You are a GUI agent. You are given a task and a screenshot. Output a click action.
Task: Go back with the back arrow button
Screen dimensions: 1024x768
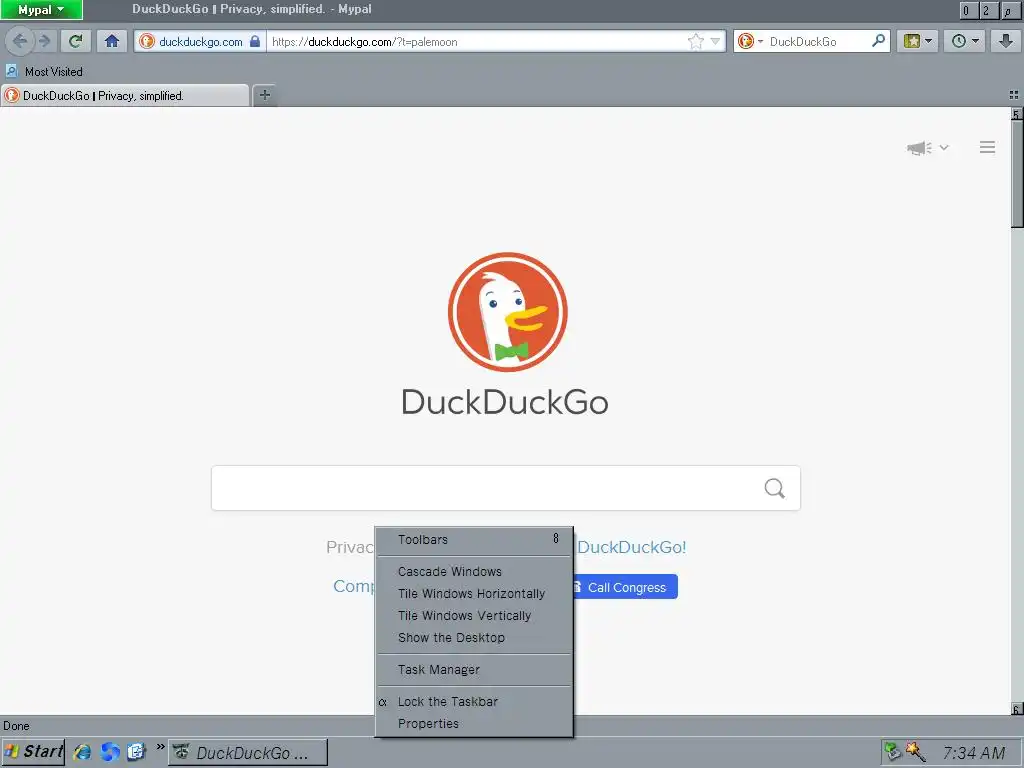click(20, 41)
